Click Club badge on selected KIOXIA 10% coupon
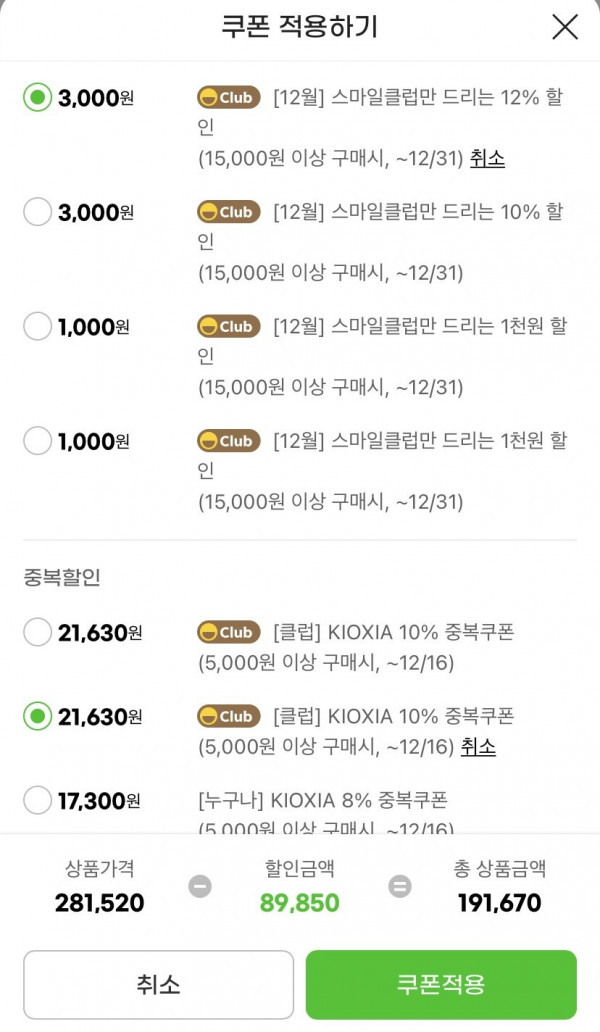 [x=229, y=716]
